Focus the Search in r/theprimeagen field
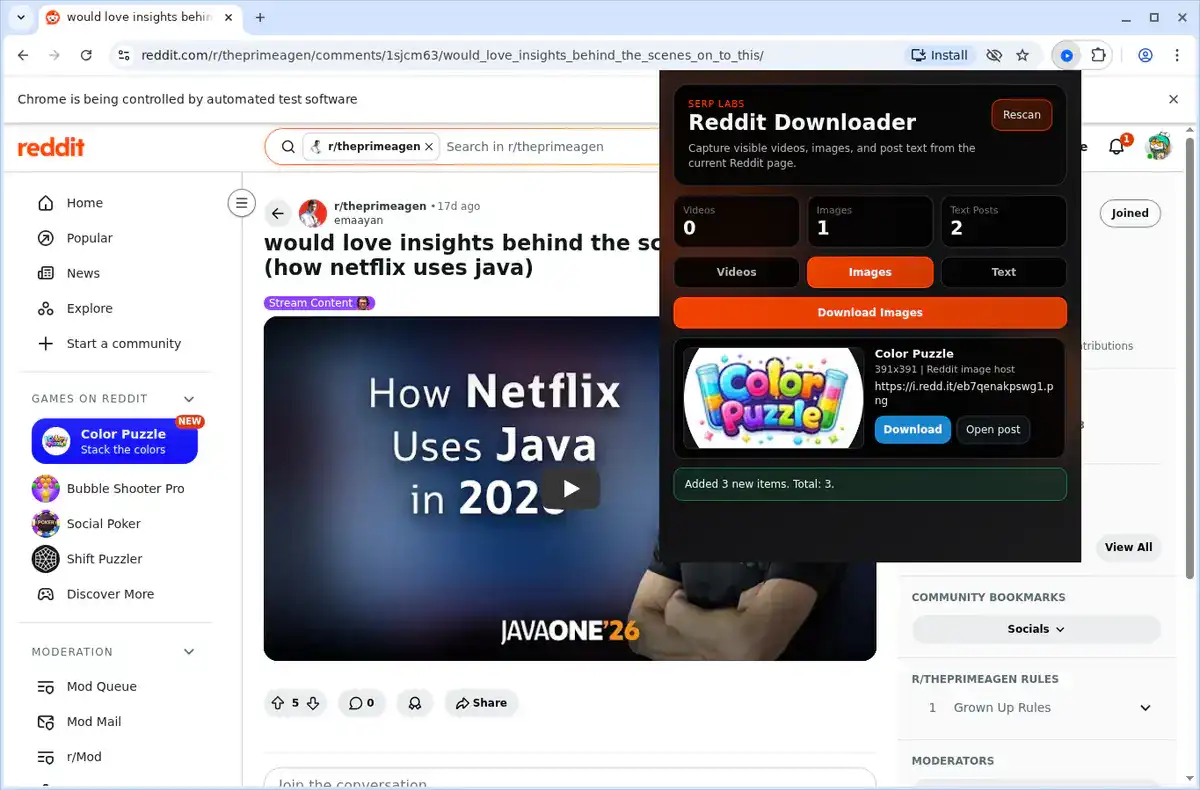1200x790 pixels. click(550, 147)
